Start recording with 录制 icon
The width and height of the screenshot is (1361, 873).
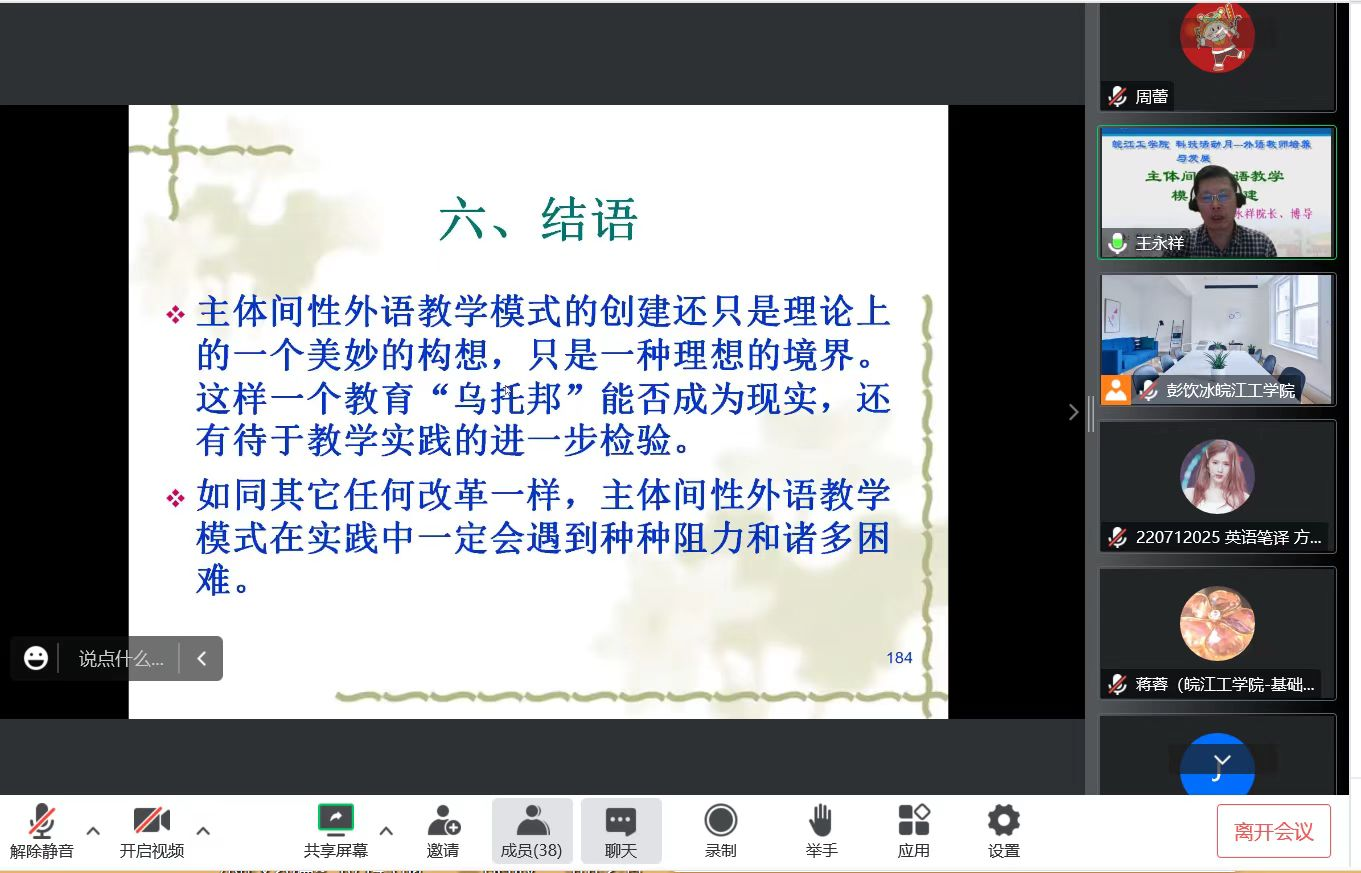720,822
